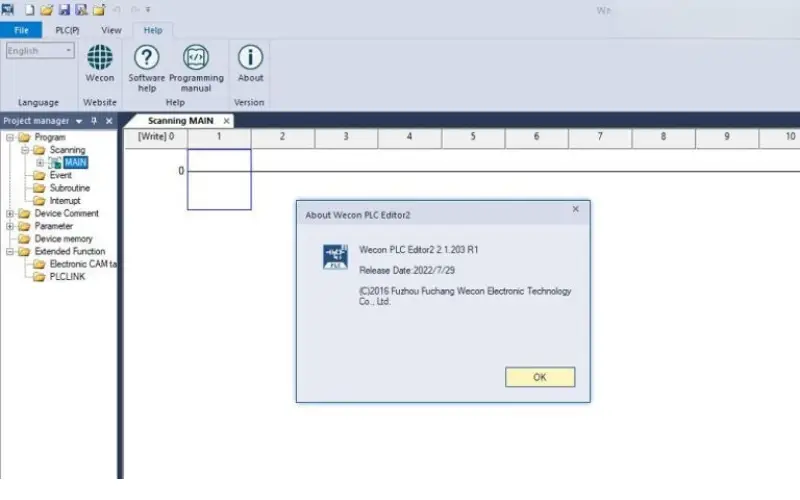Click the selected ladder cell at row 0

click(x=219, y=179)
